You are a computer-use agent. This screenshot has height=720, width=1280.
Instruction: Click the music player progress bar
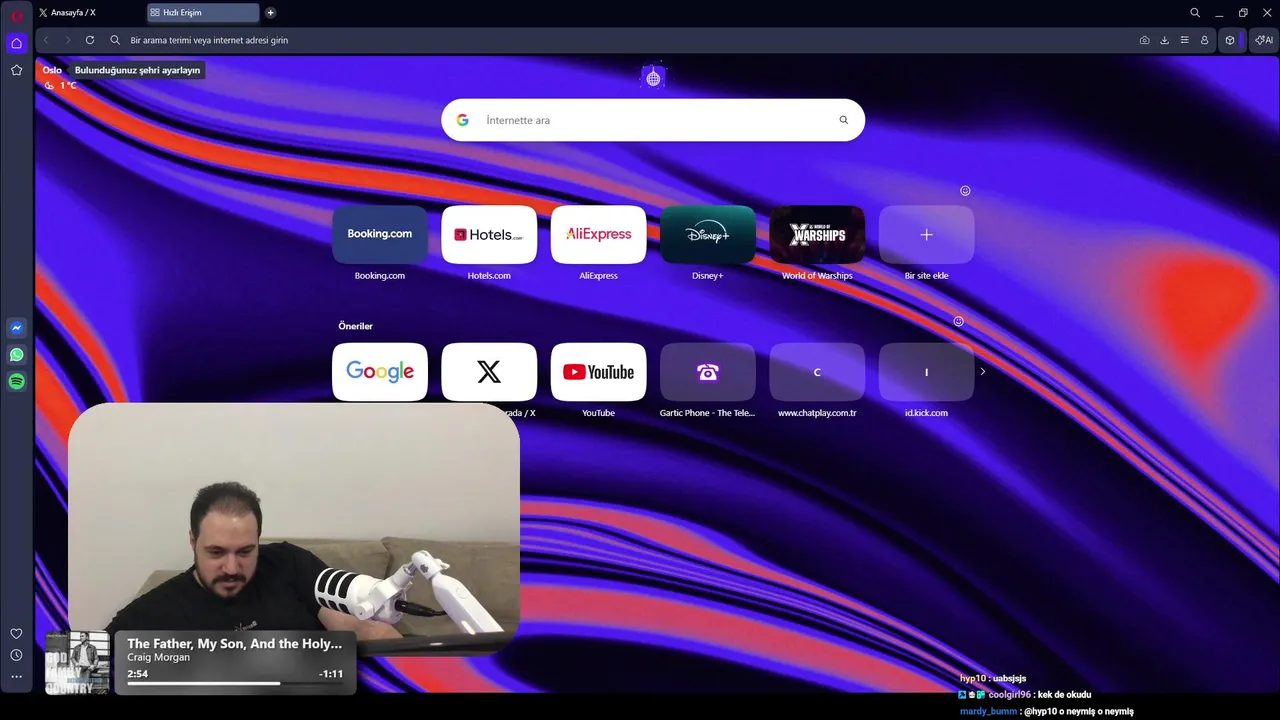point(235,684)
